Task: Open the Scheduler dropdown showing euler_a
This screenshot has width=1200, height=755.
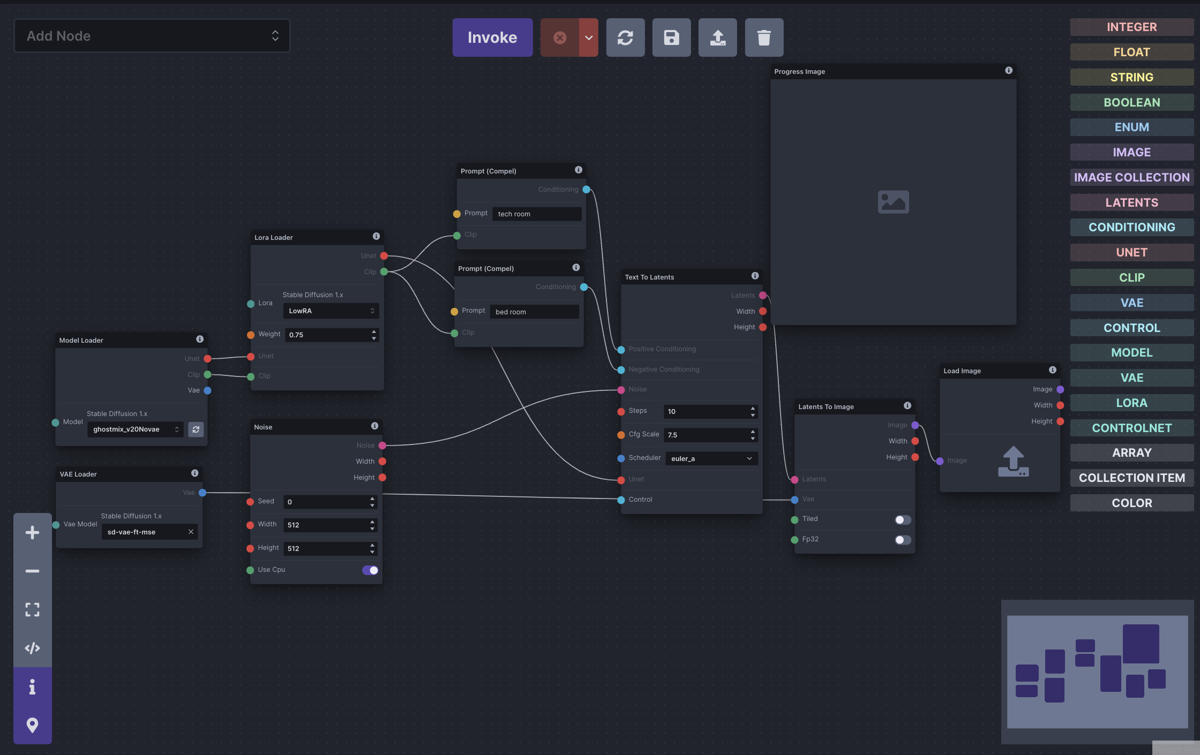Action: point(711,458)
